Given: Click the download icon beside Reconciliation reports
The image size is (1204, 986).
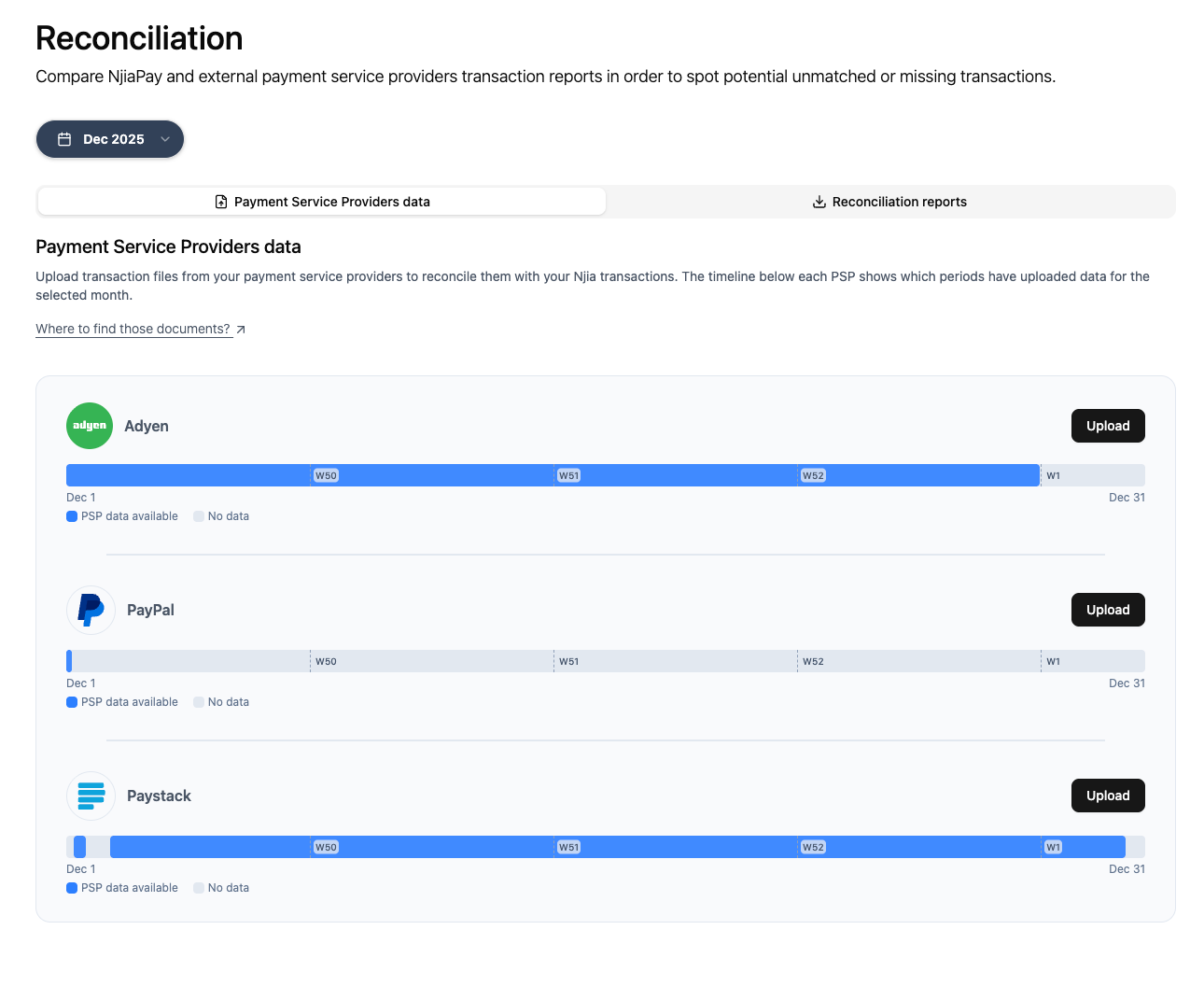Looking at the screenshot, I should 819,201.
